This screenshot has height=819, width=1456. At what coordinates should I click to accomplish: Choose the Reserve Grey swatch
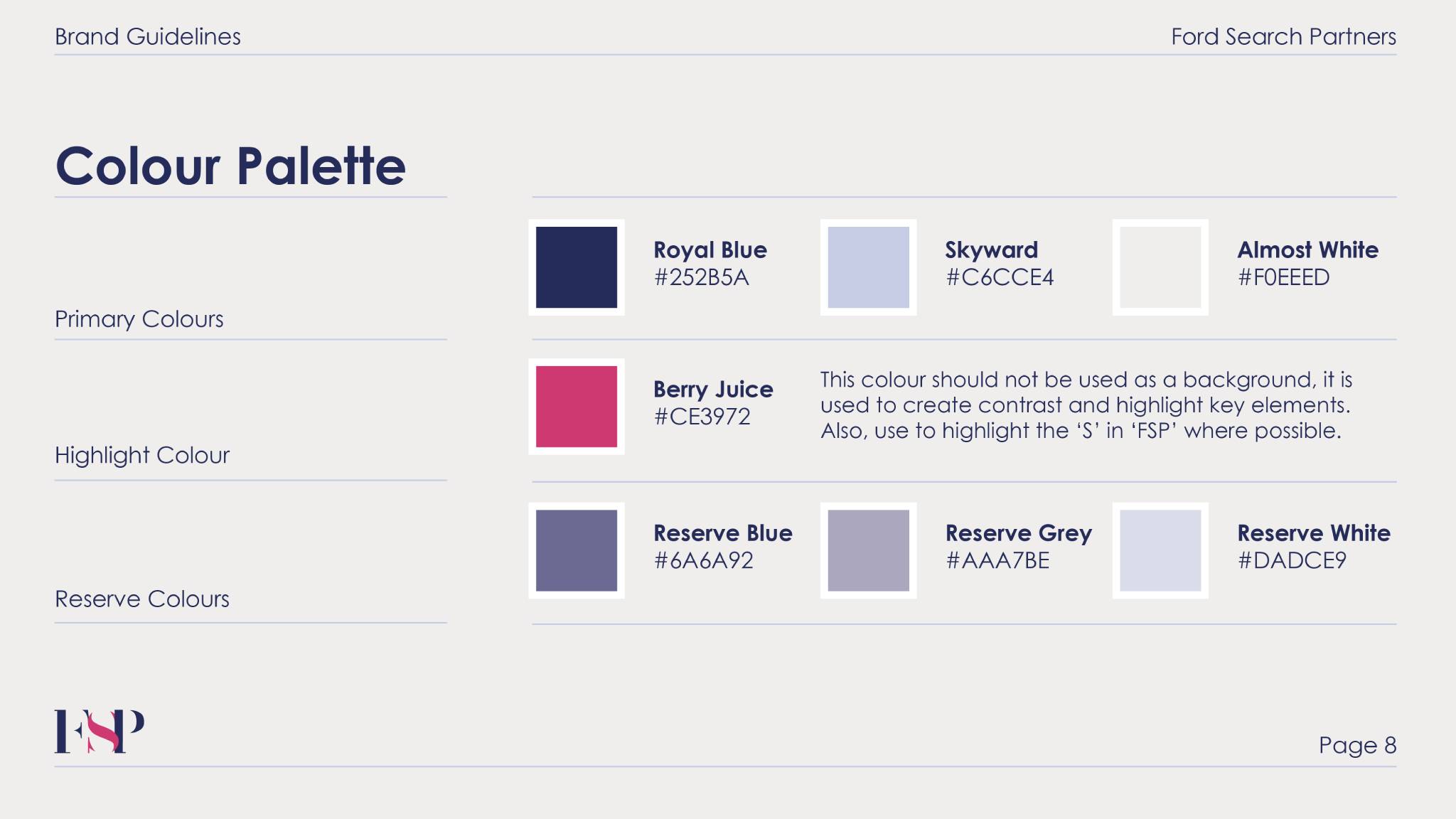pyautogui.click(x=868, y=550)
